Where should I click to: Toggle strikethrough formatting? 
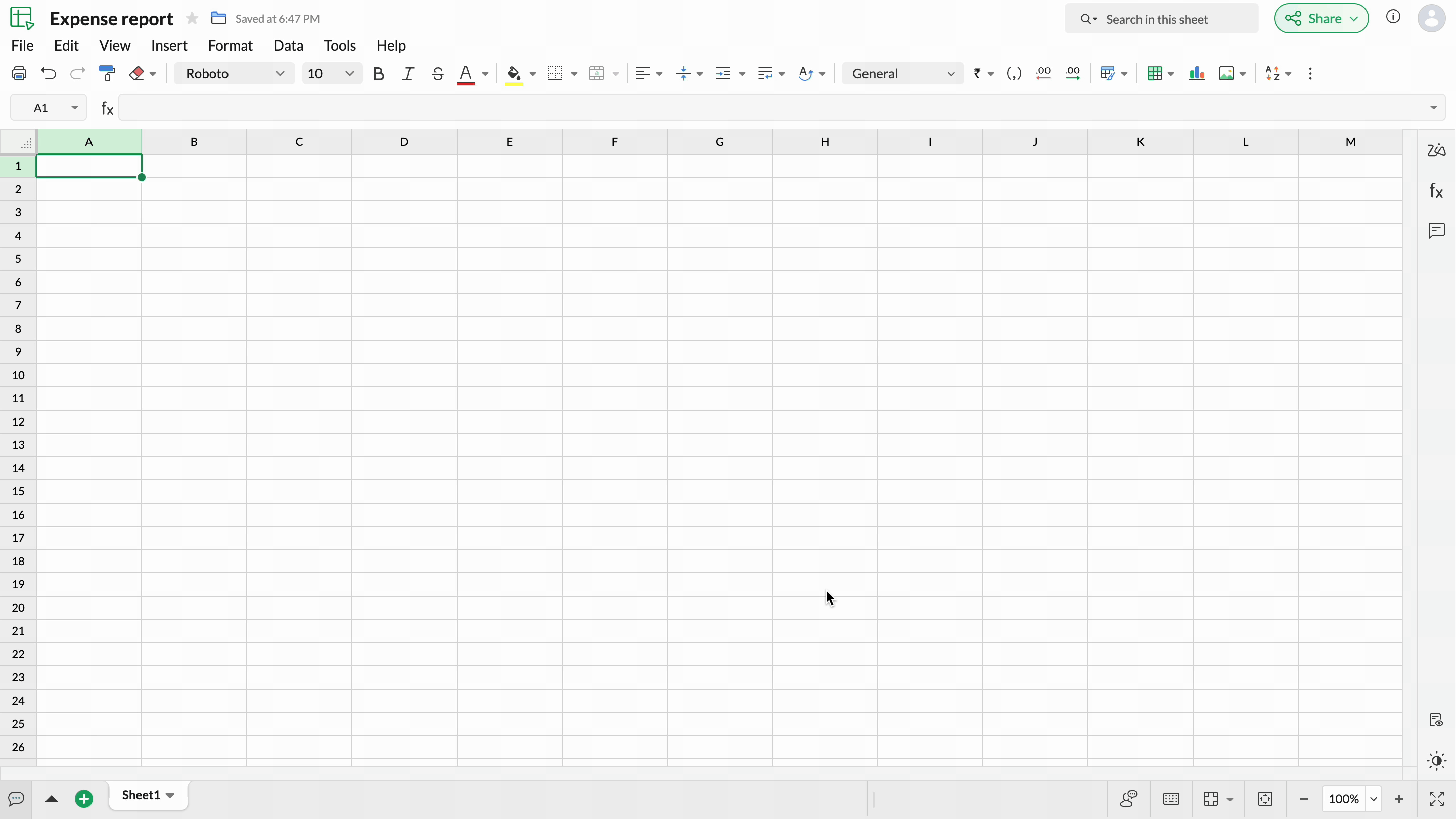click(x=437, y=73)
